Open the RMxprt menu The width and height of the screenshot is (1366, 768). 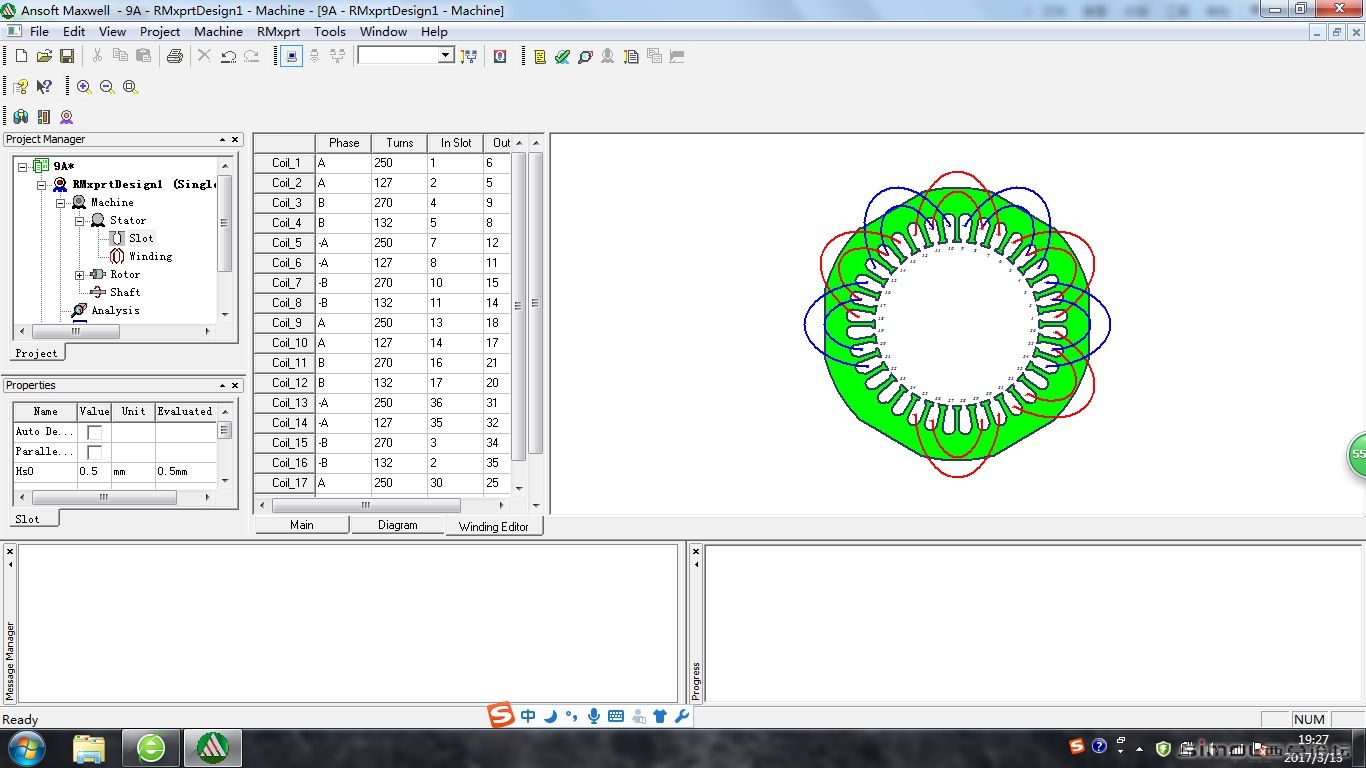pyautogui.click(x=278, y=32)
